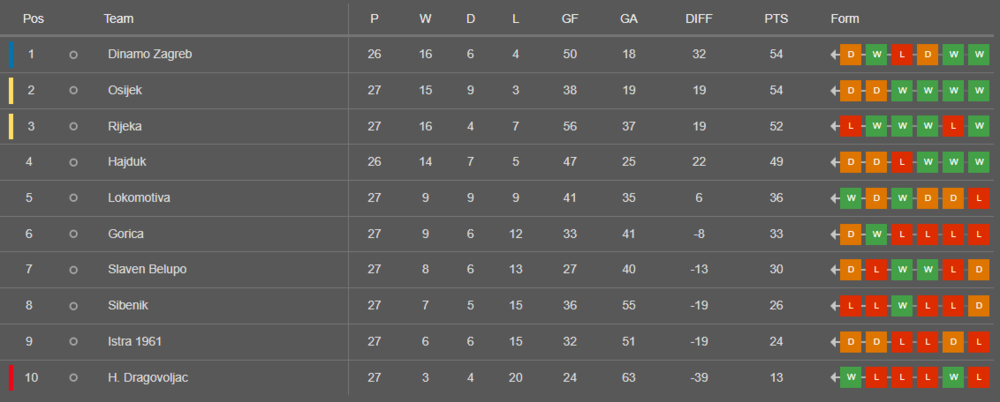Sort table by PTS column header
The image size is (1000, 402).
[x=775, y=19]
